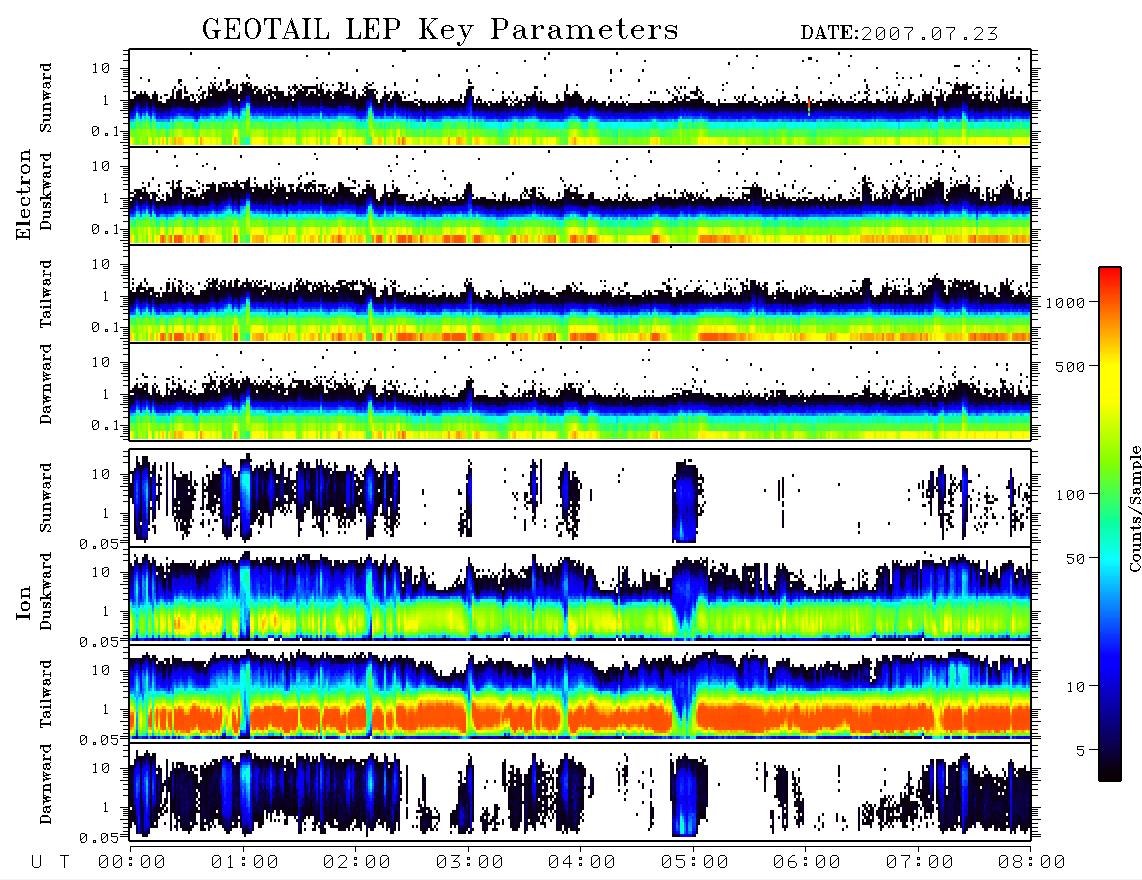Select the Electron Duskward panel label
The width and height of the screenshot is (1142, 880).
pos(46,191)
